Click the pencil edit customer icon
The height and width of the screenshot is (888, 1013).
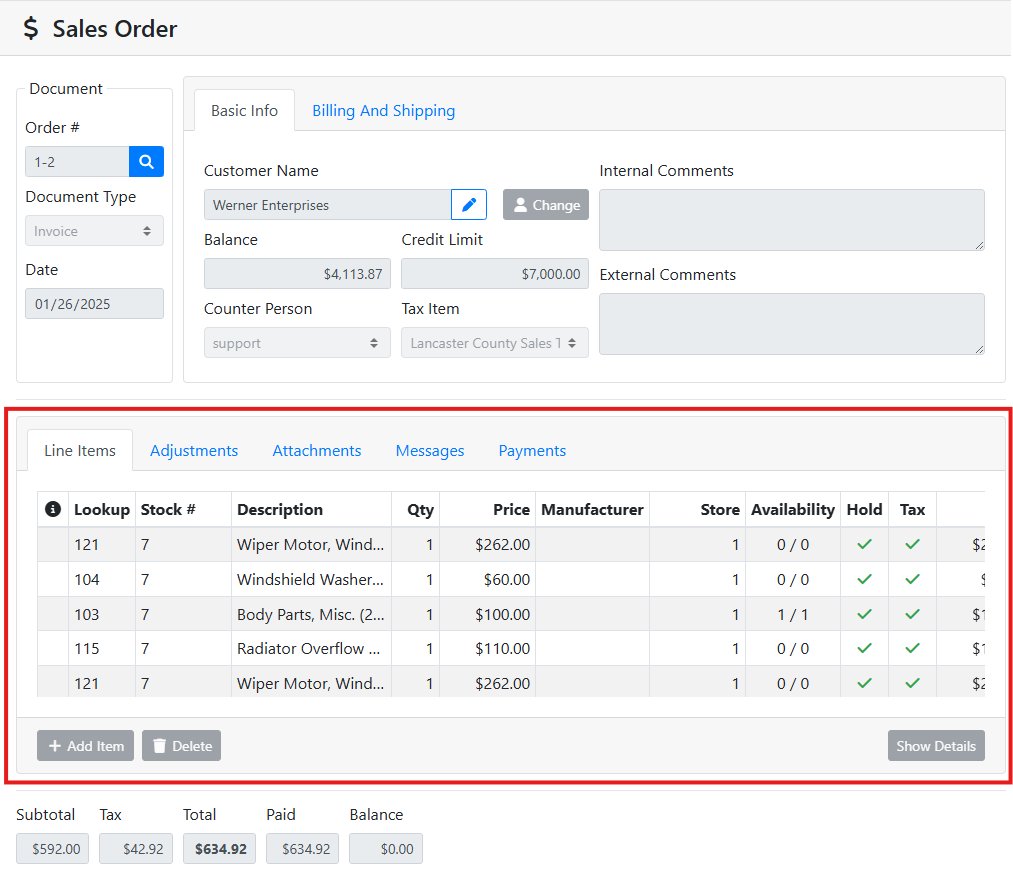click(x=469, y=205)
